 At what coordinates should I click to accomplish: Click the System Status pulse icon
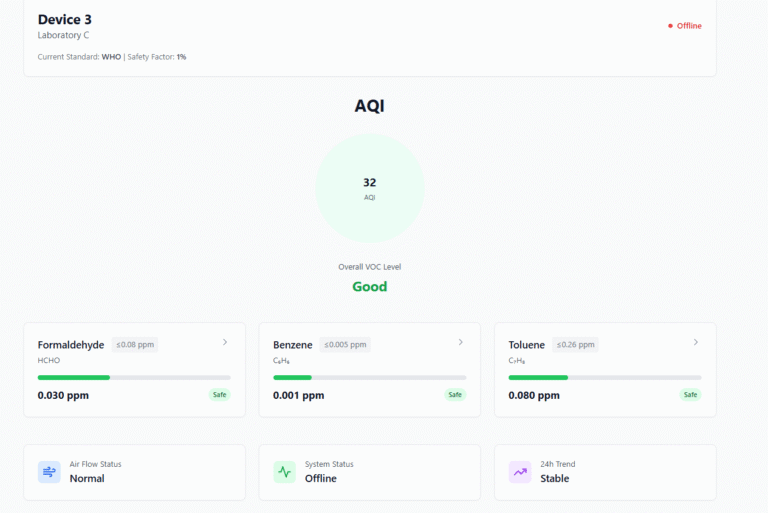pos(285,472)
